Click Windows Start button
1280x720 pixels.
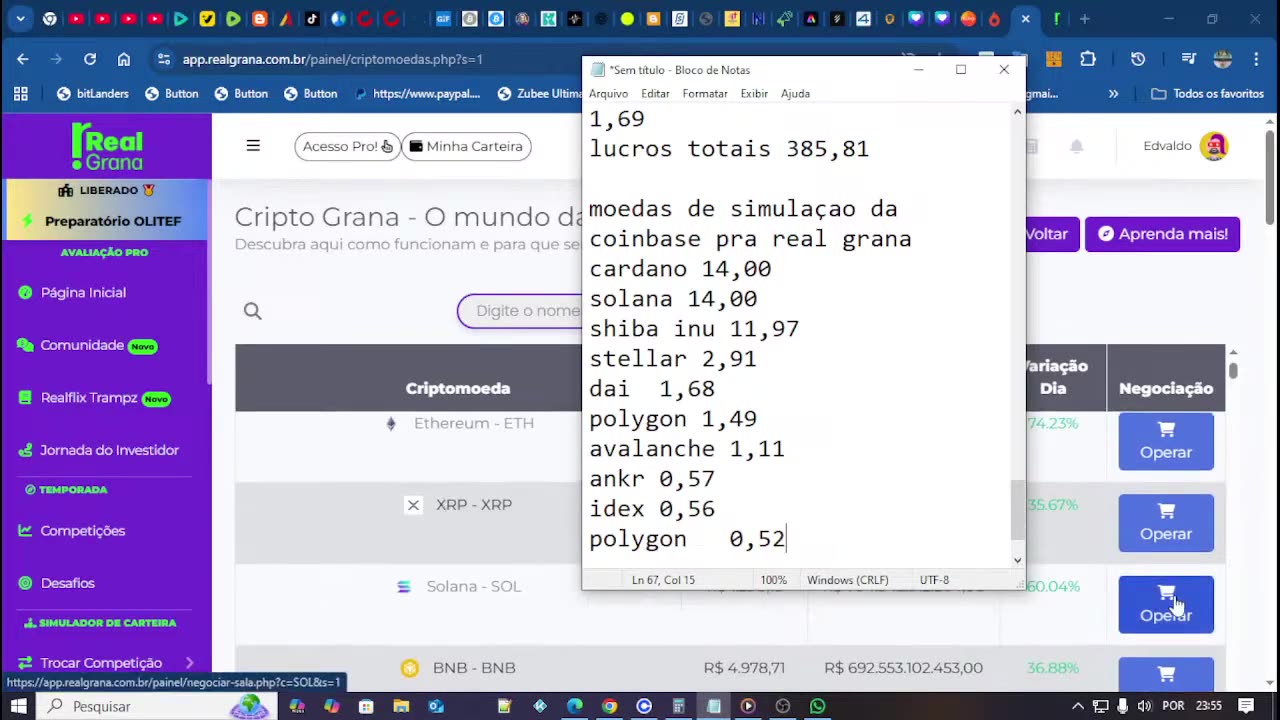pos(19,706)
